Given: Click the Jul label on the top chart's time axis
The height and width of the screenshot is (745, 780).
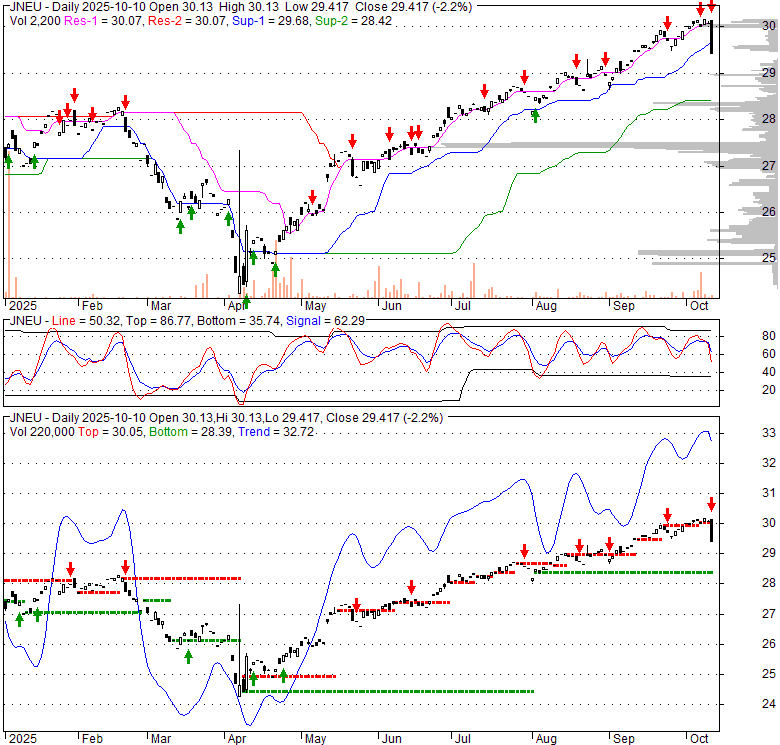Looking at the screenshot, I should click(462, 308).
